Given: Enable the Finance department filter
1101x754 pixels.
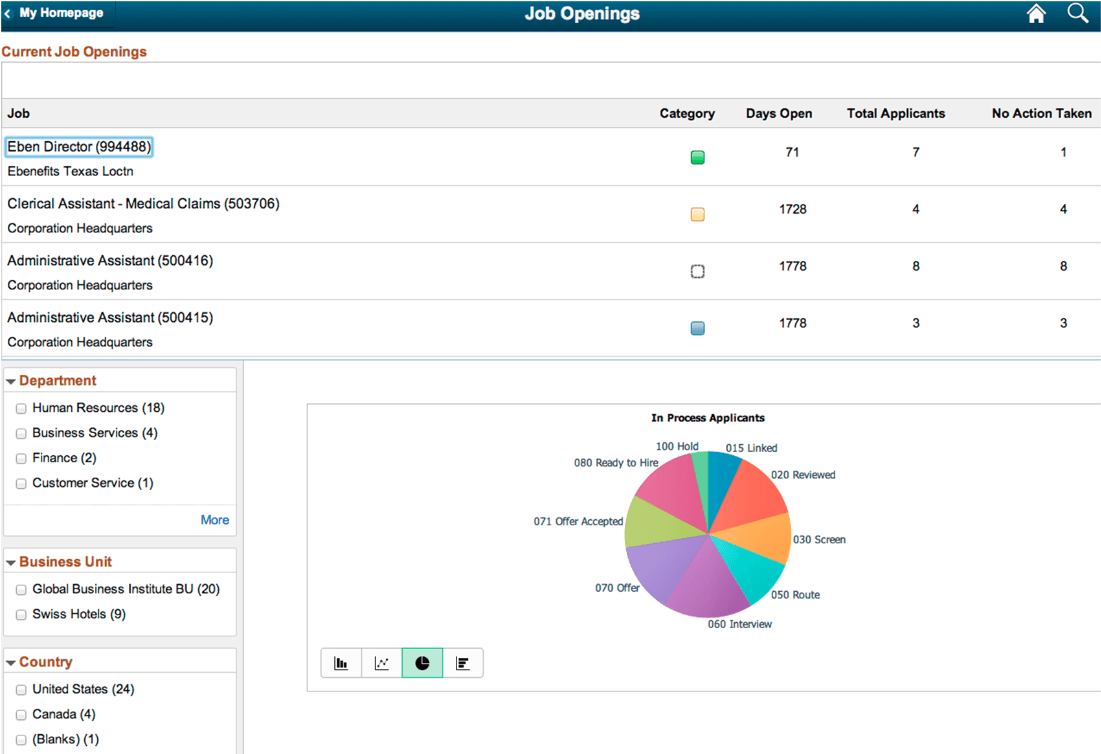Looking at the screenshot, I should coord(21,458).
